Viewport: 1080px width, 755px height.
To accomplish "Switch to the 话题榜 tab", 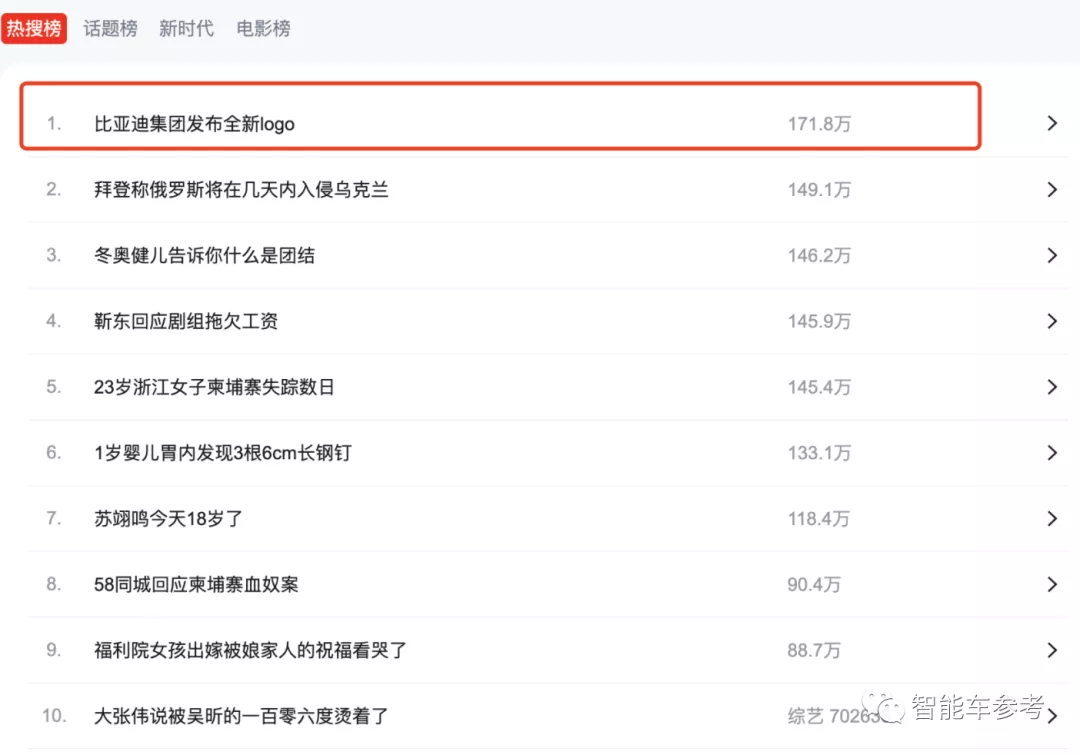I will pos(110,28).
